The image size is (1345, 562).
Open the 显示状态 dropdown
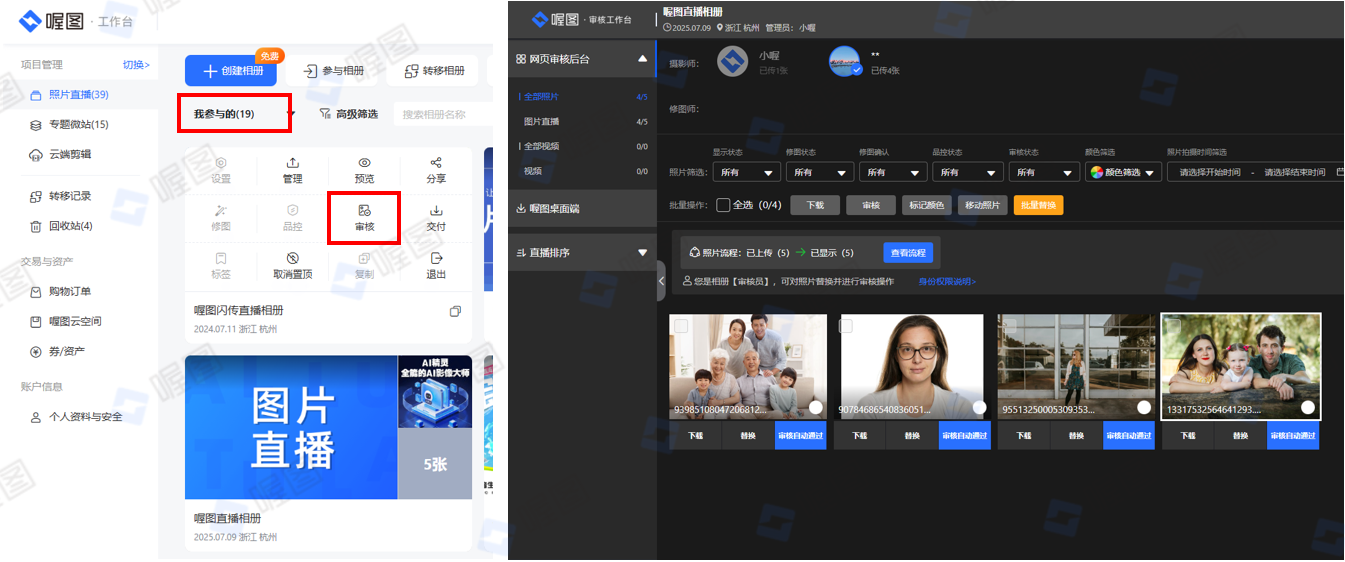[746, 172]
